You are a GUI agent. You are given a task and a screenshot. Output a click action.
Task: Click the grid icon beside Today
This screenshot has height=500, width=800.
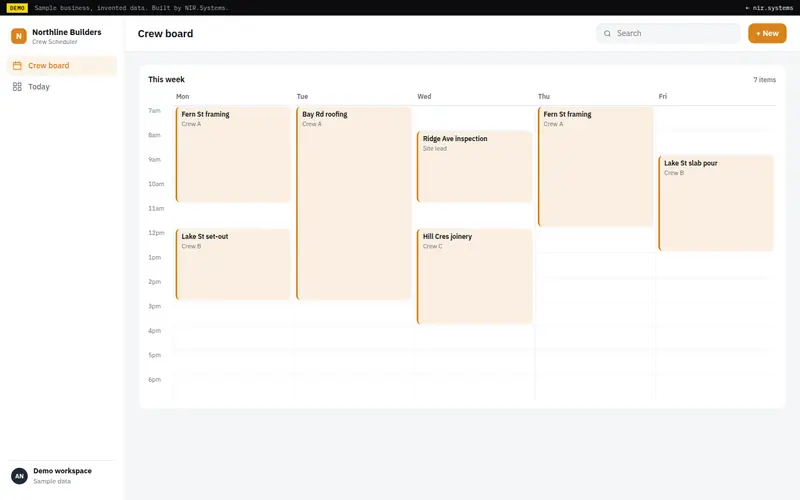(x=17, y=87)
